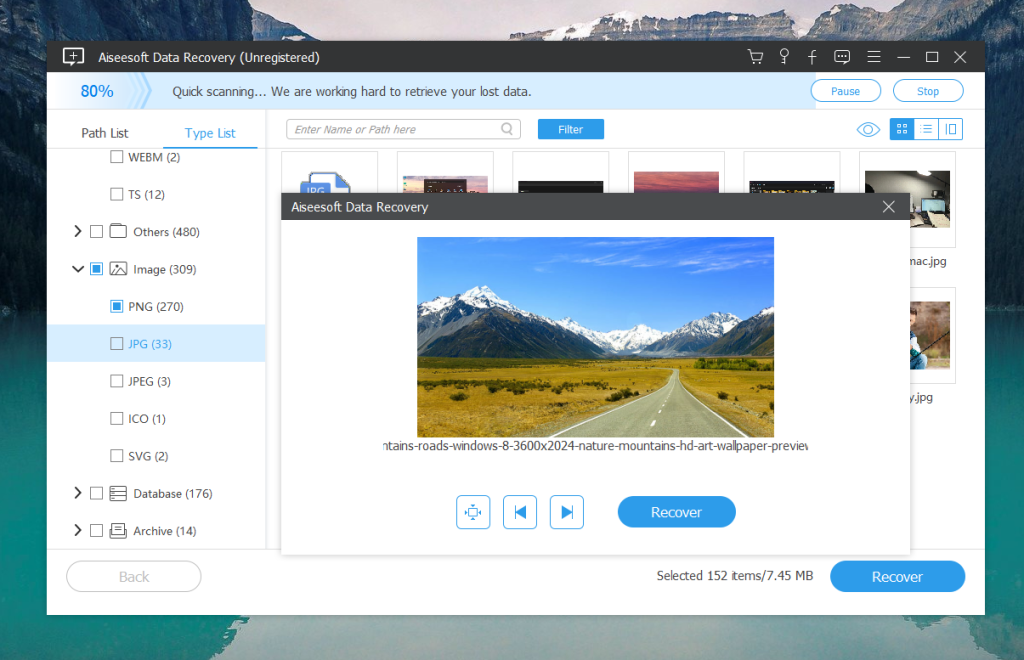Image resolution: width=1024 pixels, height=660 pixels.
Task: Switch to list view mode
Action: point(926,129)
